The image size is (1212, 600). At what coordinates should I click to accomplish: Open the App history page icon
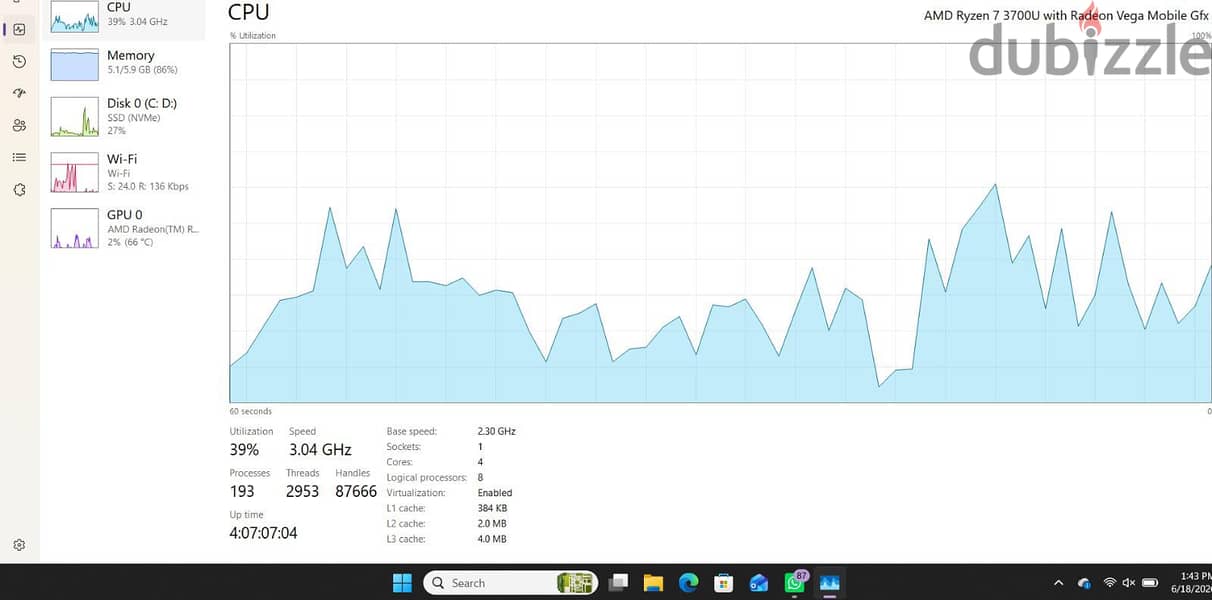[19, 62]
